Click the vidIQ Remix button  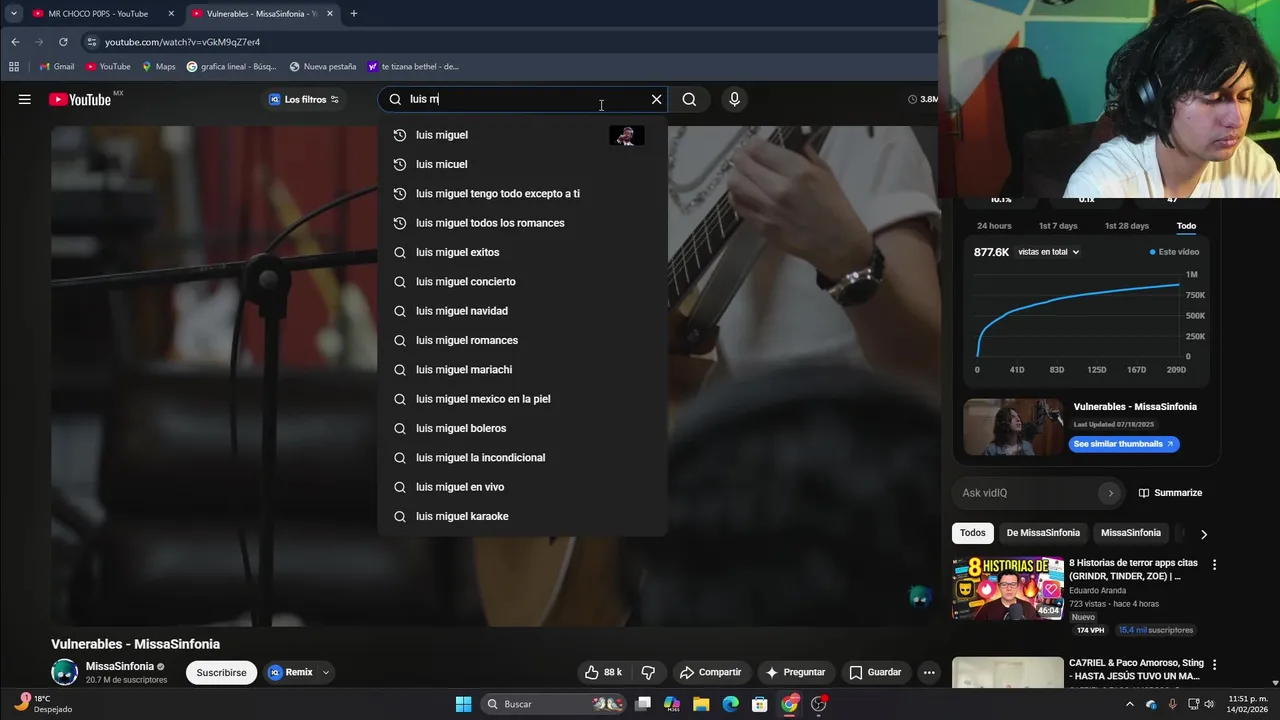pos(290,673)
